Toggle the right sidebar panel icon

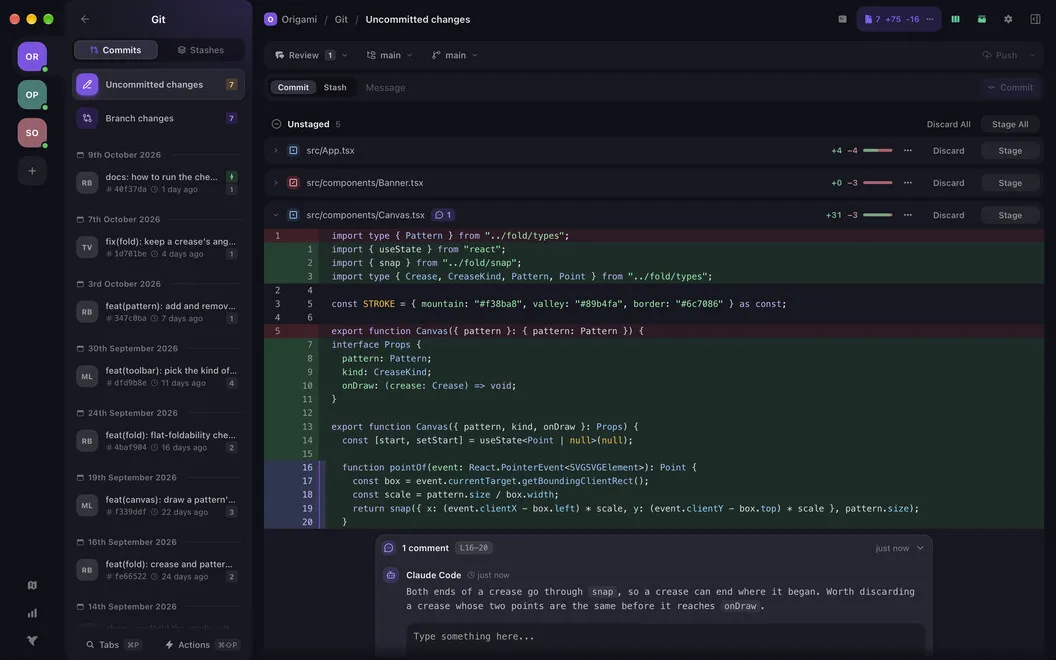pos(1035,19)
